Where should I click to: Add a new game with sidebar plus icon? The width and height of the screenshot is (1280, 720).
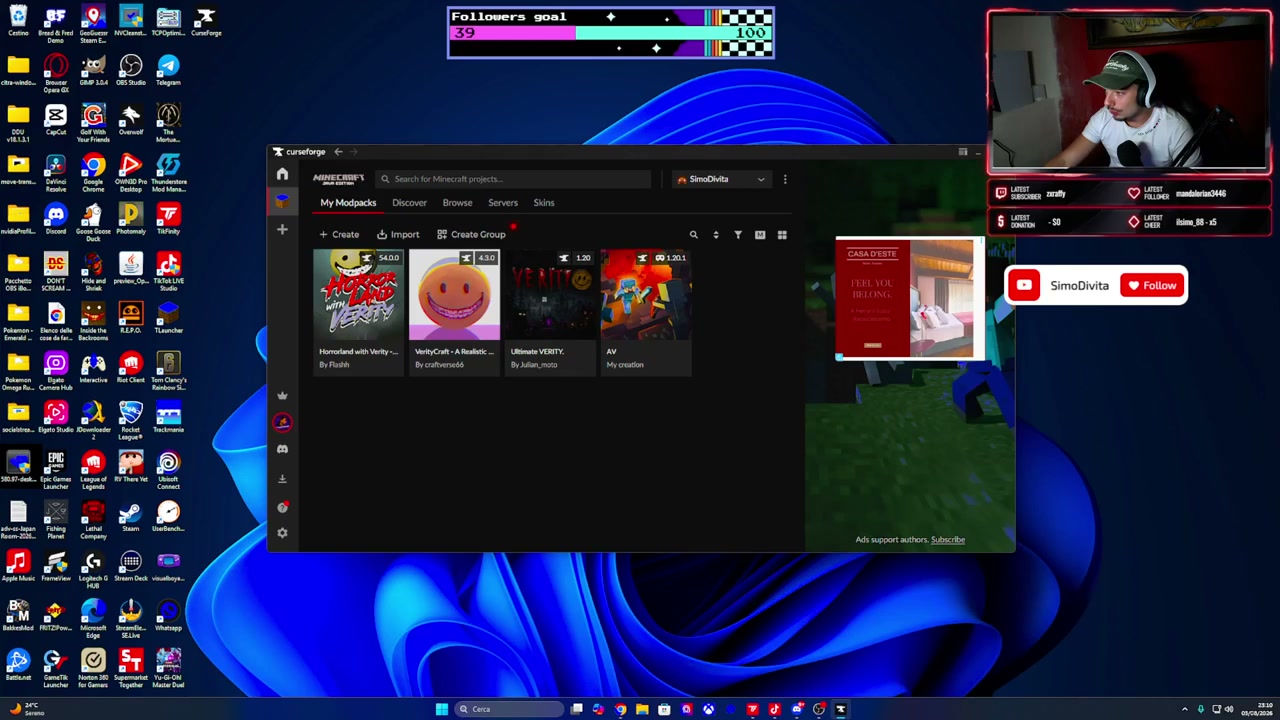tap(282, 229)
